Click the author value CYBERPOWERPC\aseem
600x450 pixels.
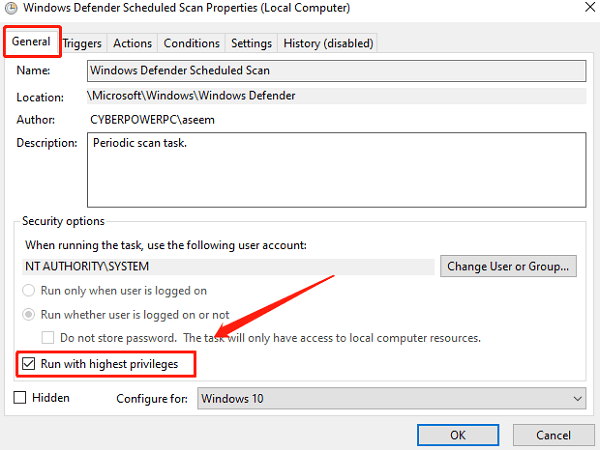pos(152,120)
